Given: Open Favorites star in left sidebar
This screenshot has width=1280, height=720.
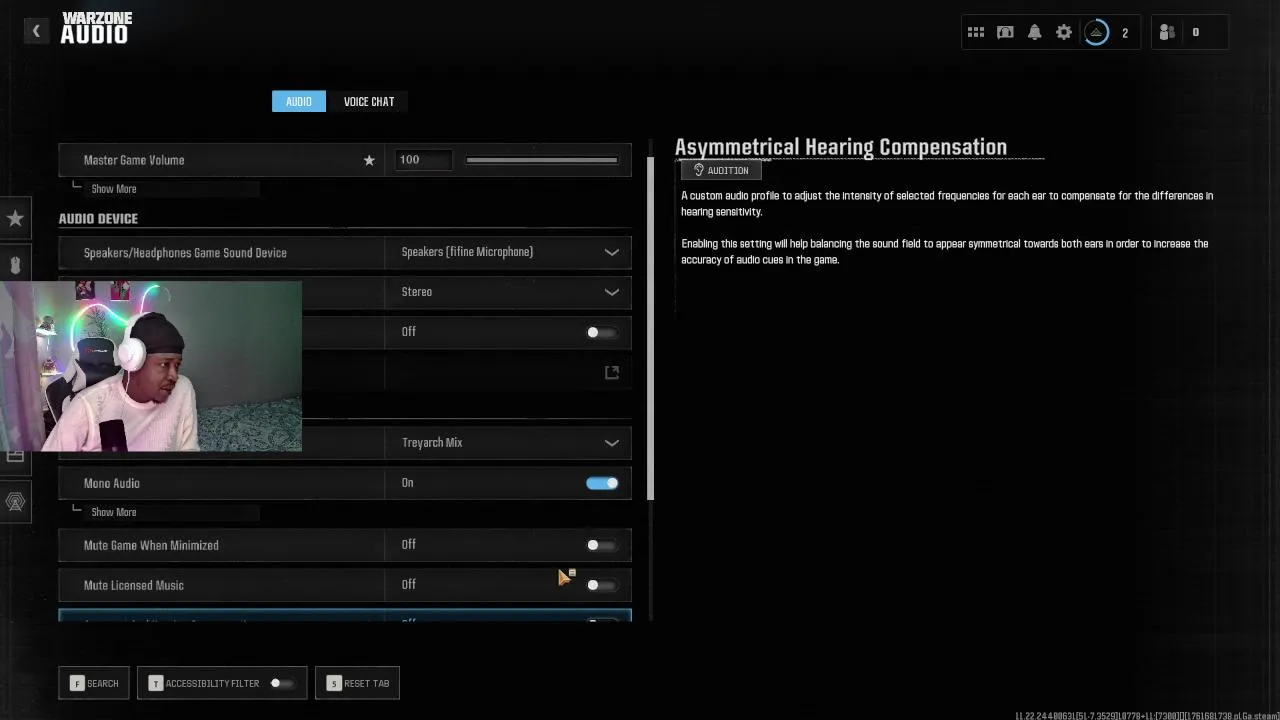Looking at the screenshot, I should 15,218.
